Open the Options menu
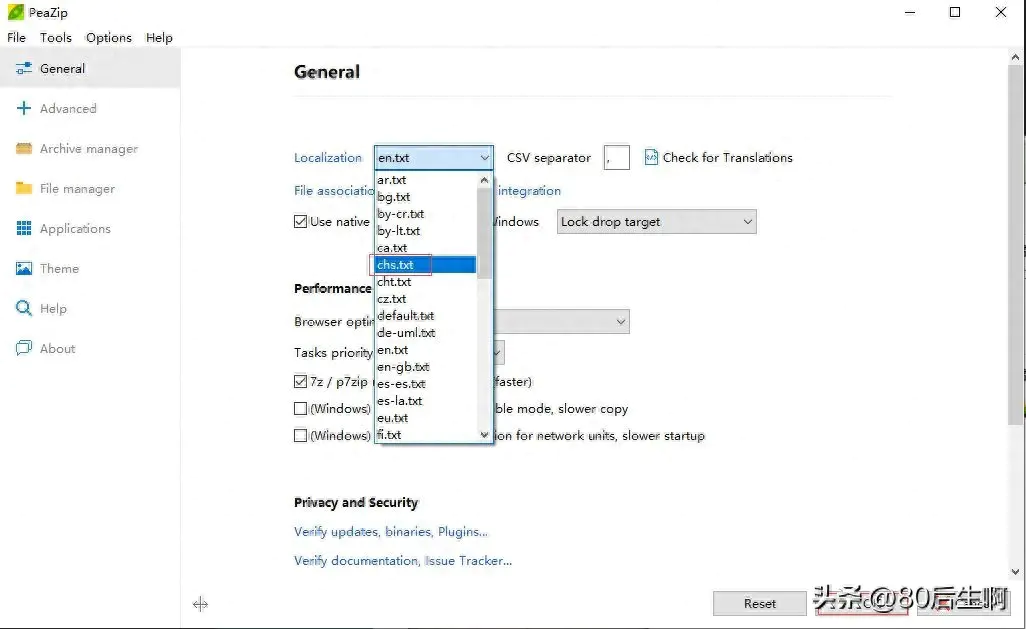1026x629 pixels. coord(109,38)
